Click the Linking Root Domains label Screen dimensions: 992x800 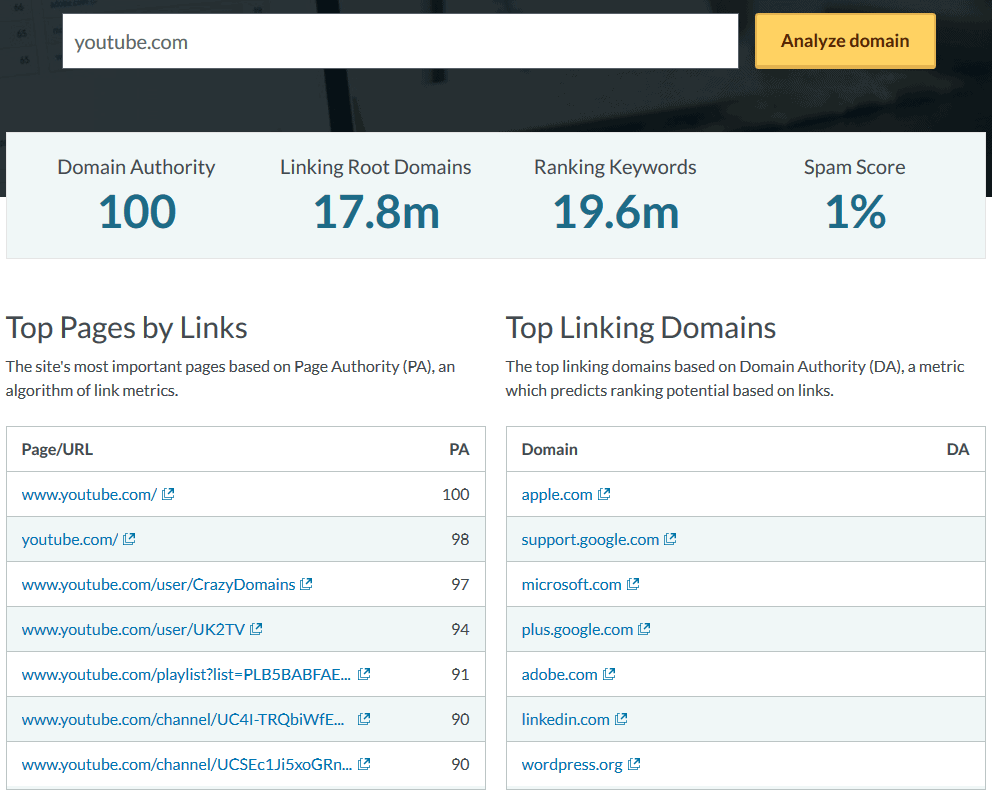tap(376, 167)
